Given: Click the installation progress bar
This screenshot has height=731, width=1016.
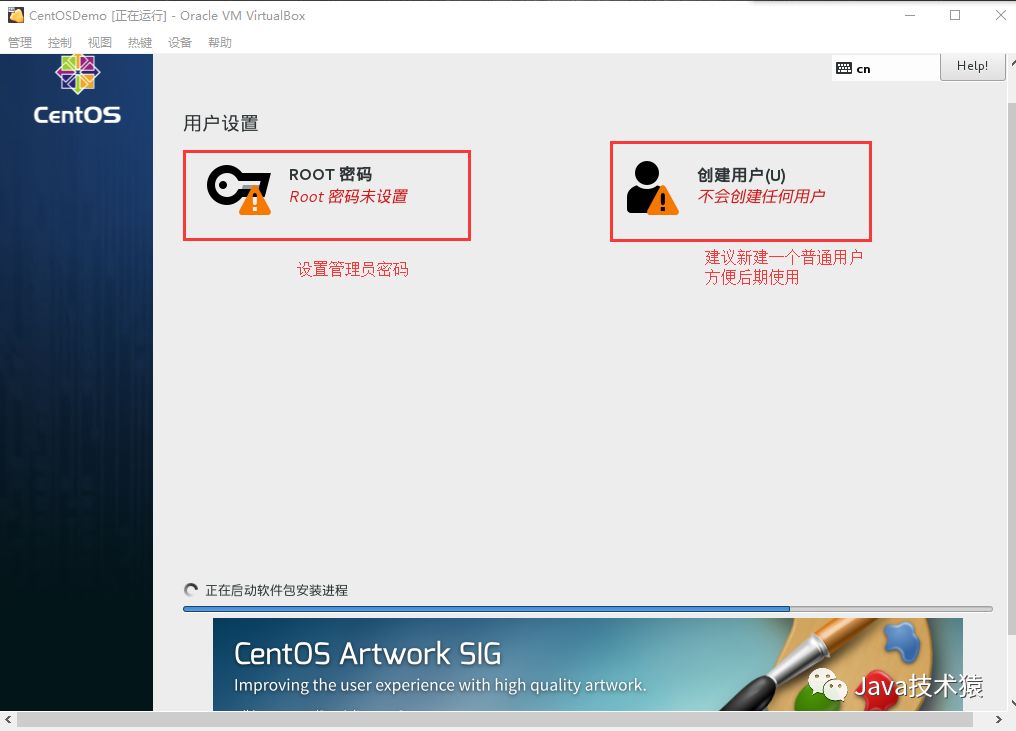Looking at the screenshot, I should [x=588, y=609].
